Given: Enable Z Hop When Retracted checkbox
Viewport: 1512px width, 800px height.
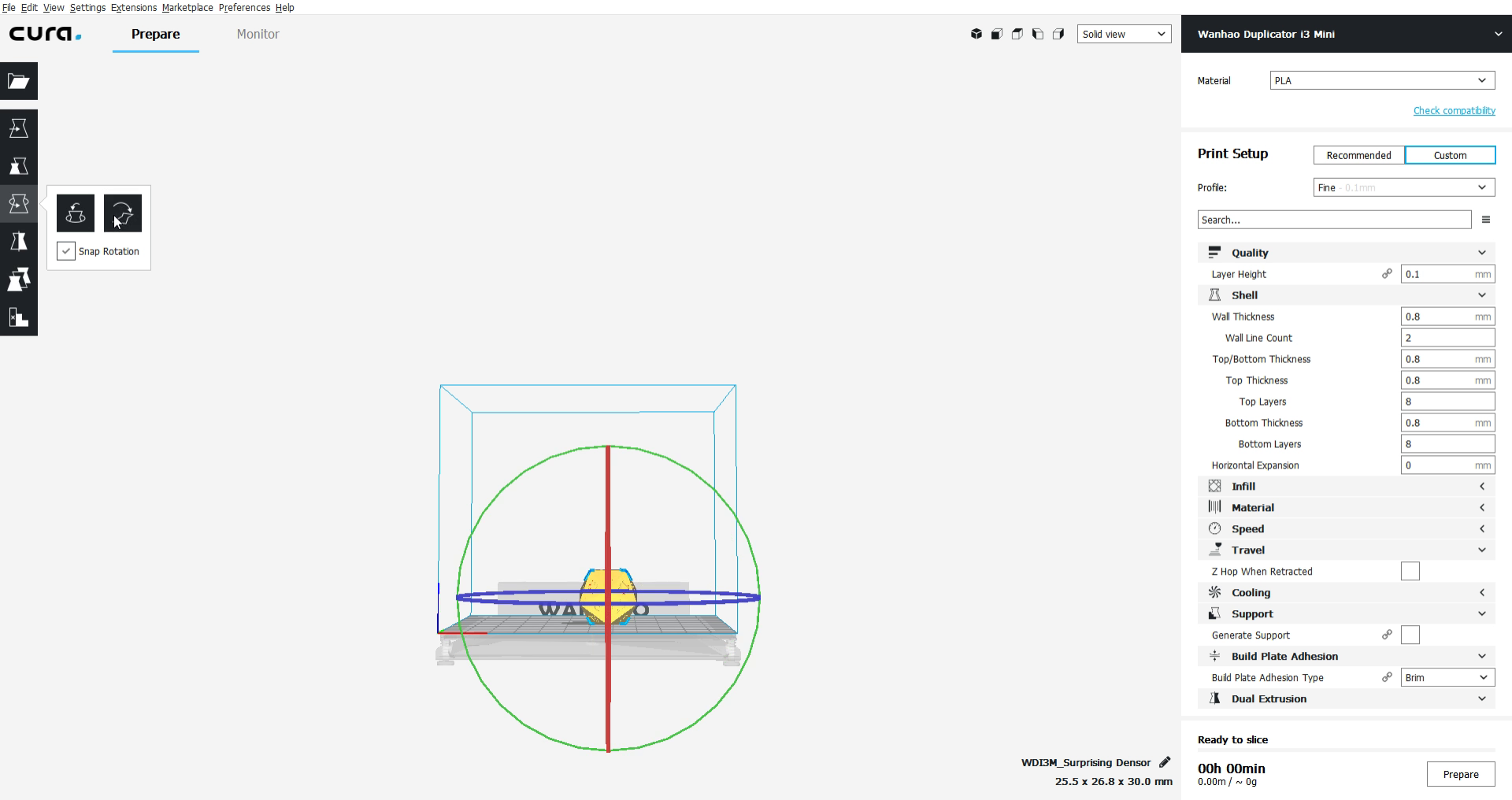Looking at the screenshot, I should click(x=1410, y=572).
